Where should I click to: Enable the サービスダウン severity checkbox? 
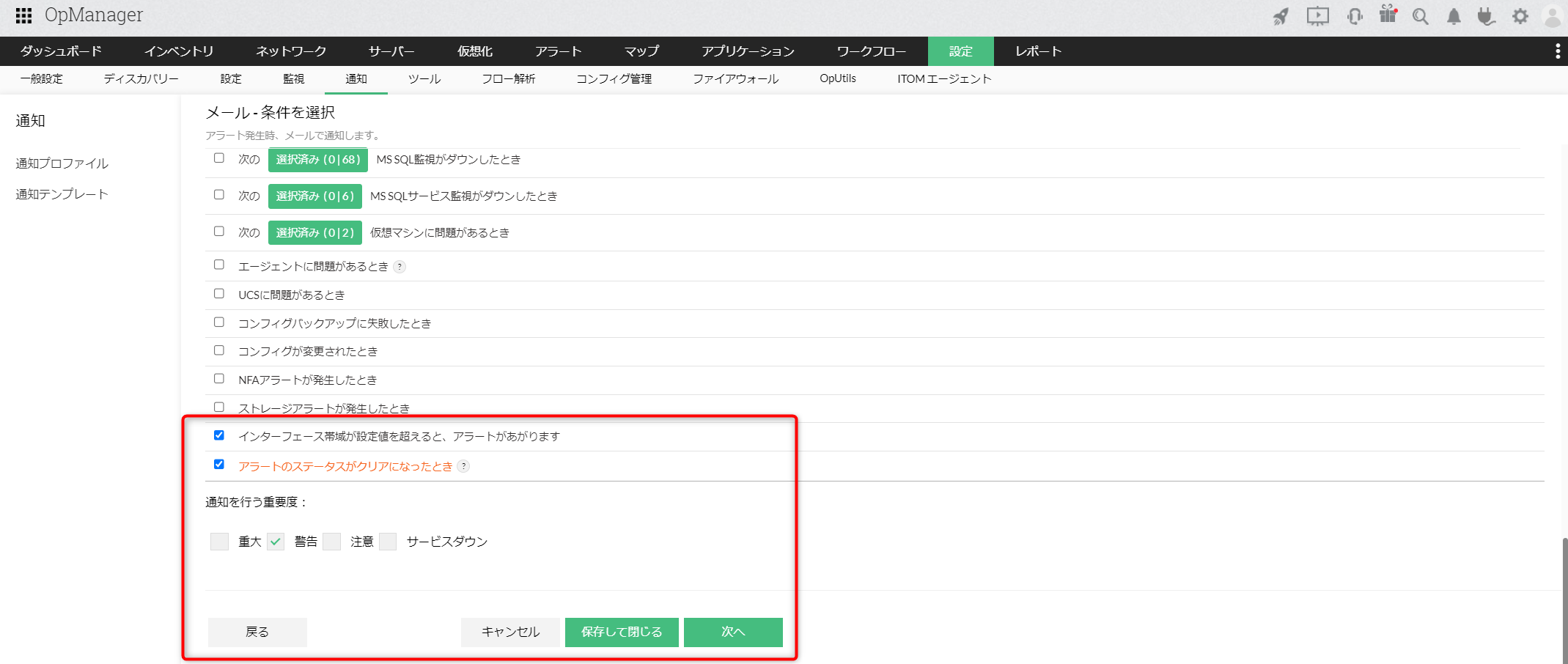tap(388, 542)
